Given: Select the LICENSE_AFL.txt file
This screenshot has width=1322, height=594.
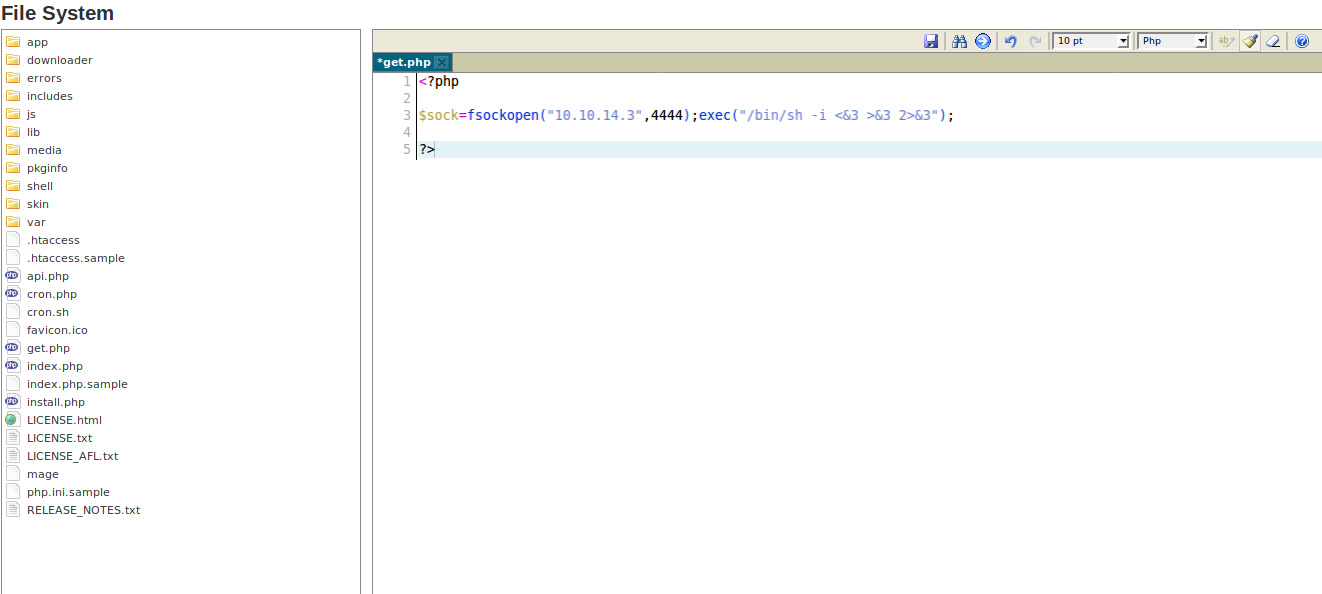Looking at the screenshot, I should coord(72,456).
